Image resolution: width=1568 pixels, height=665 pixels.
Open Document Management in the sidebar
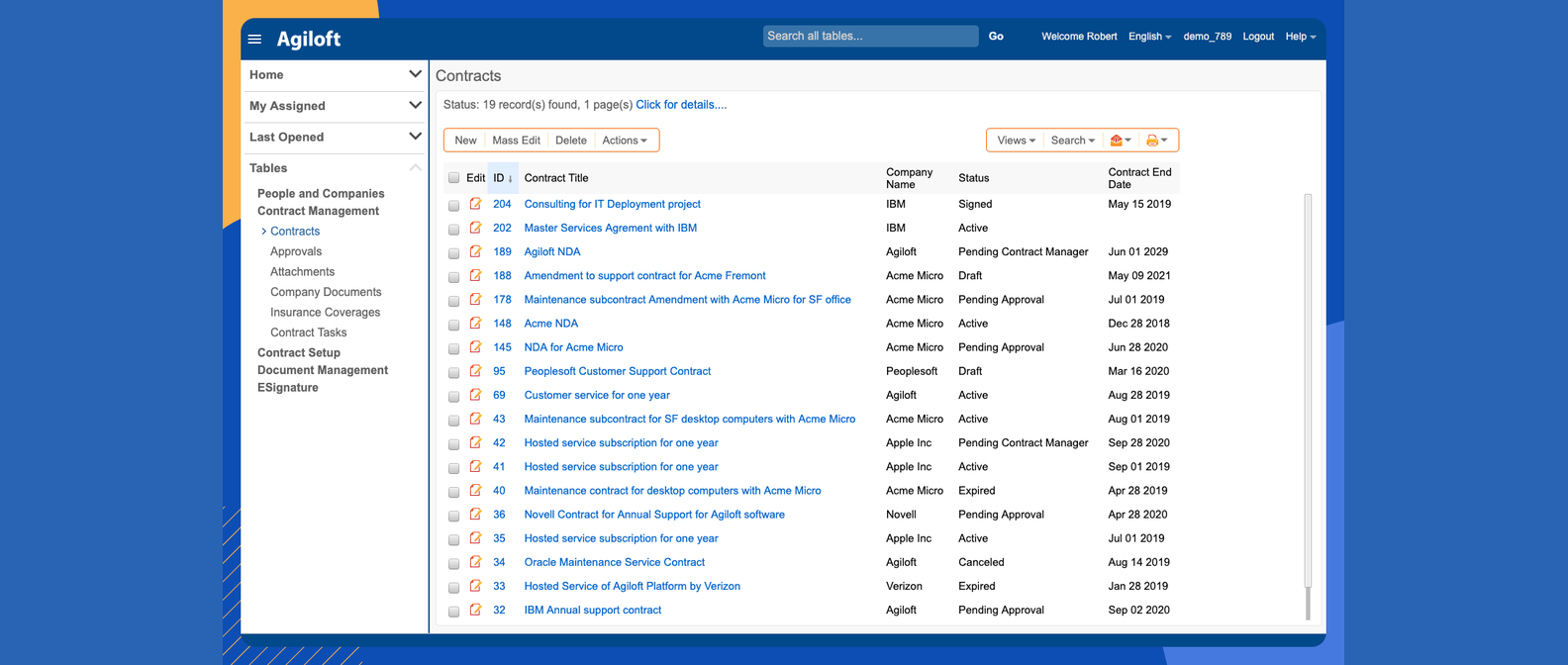(x=323, y=370)
